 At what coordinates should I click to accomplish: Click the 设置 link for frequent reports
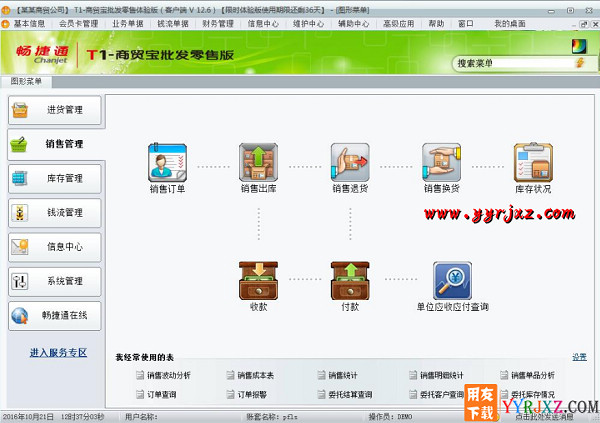579,357
